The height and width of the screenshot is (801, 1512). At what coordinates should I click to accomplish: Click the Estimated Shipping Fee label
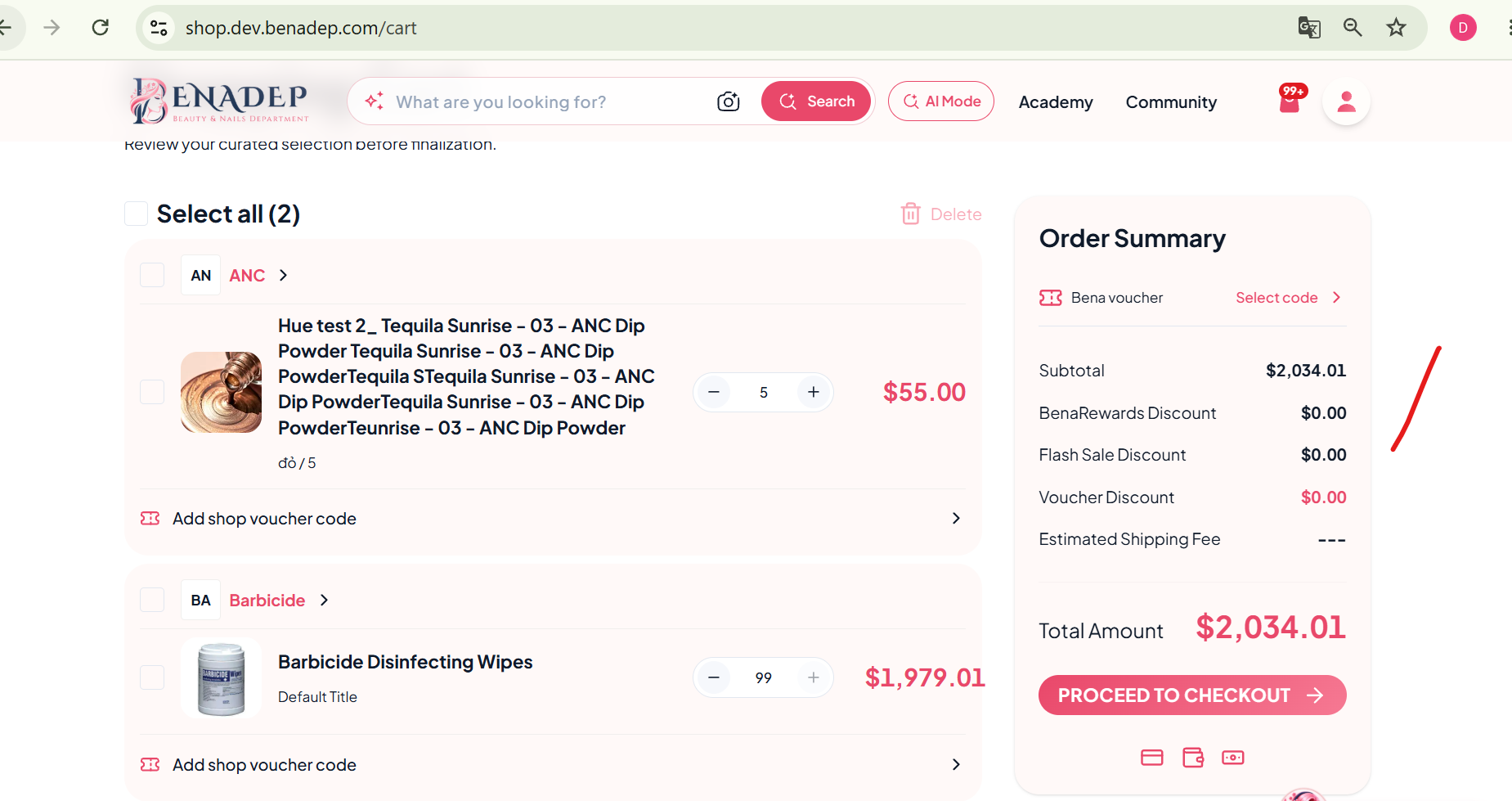pyautogui.click(x=1129, y=539)
